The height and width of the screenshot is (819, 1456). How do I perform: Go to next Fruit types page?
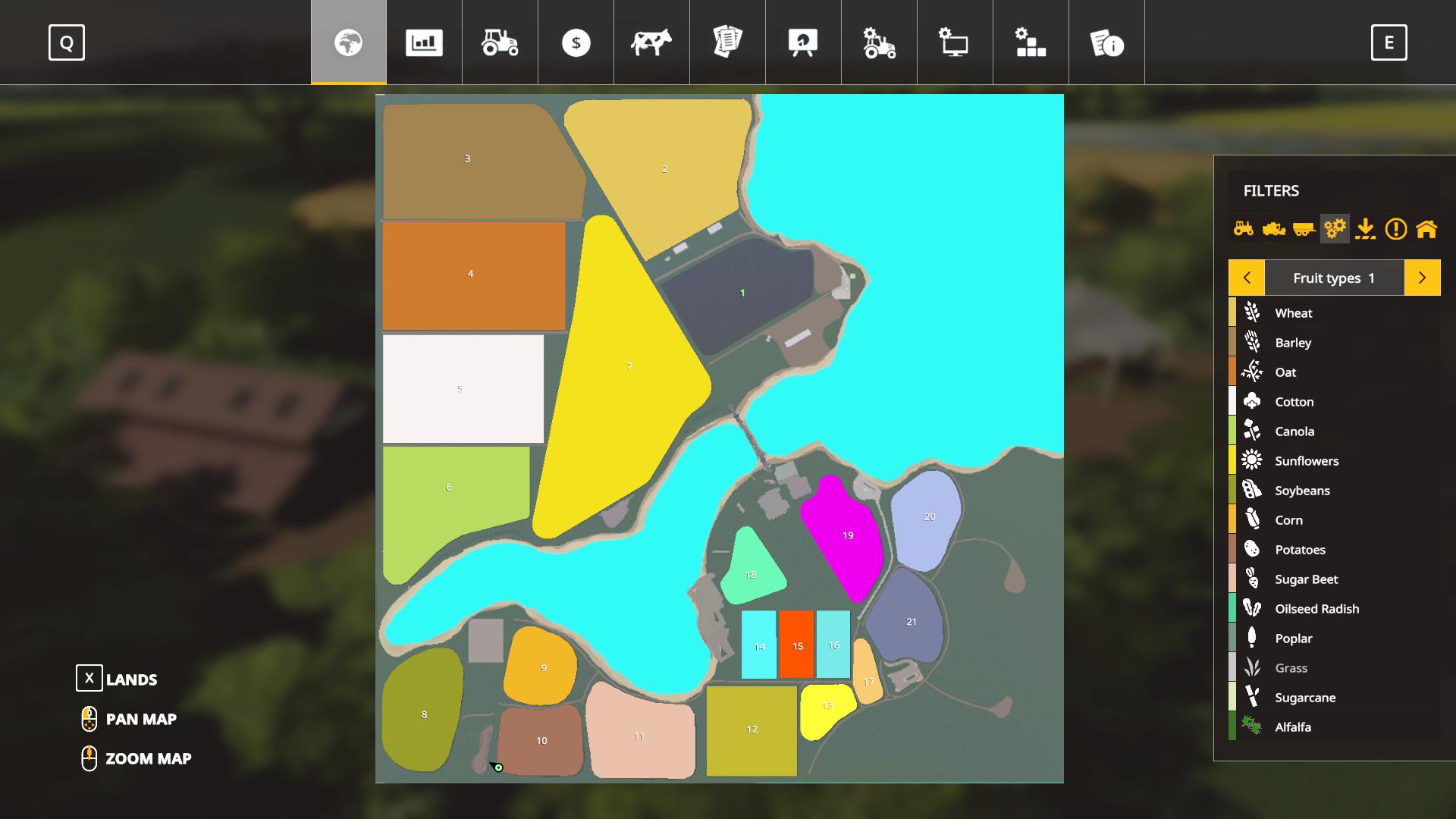[x=1422, y=278]
